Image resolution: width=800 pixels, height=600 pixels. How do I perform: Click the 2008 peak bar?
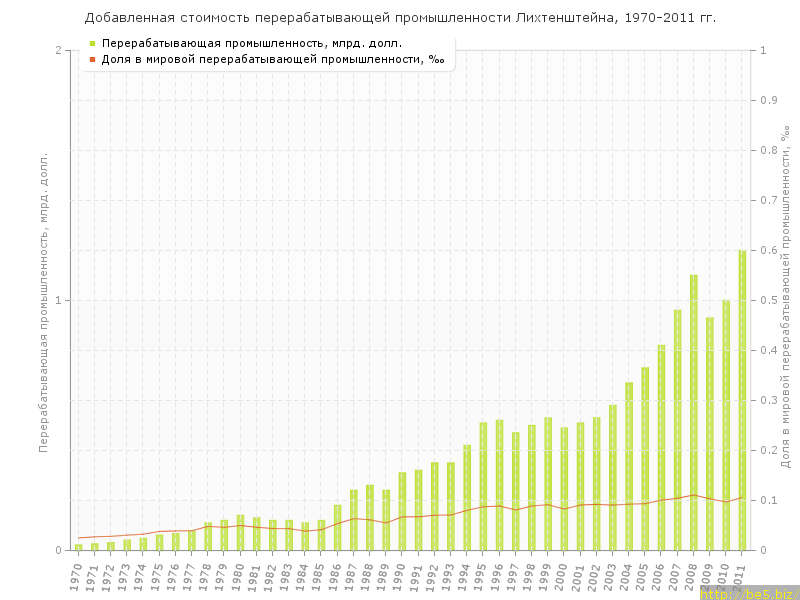point(693,412)
